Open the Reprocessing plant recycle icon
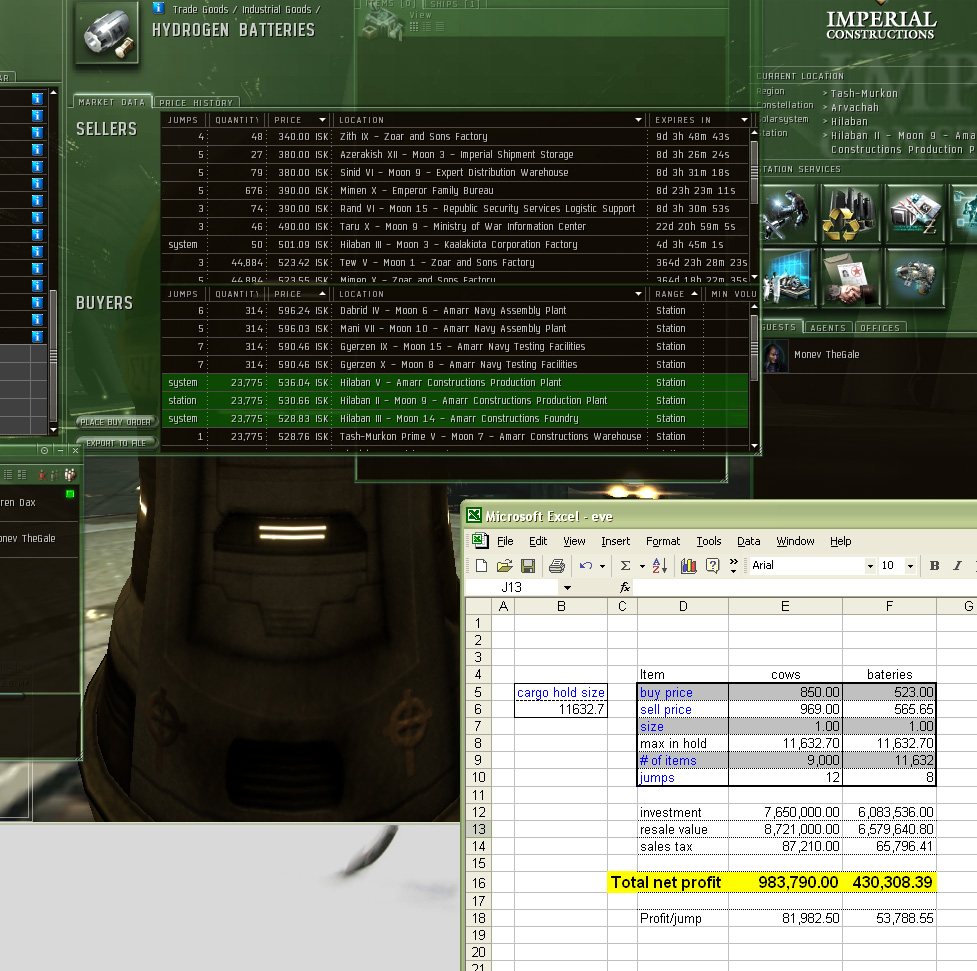Screen dimensions: 977x971 850,214
